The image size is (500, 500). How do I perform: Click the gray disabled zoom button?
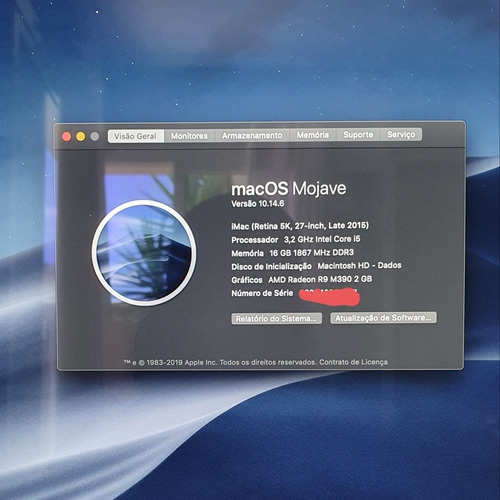point(95,136)
